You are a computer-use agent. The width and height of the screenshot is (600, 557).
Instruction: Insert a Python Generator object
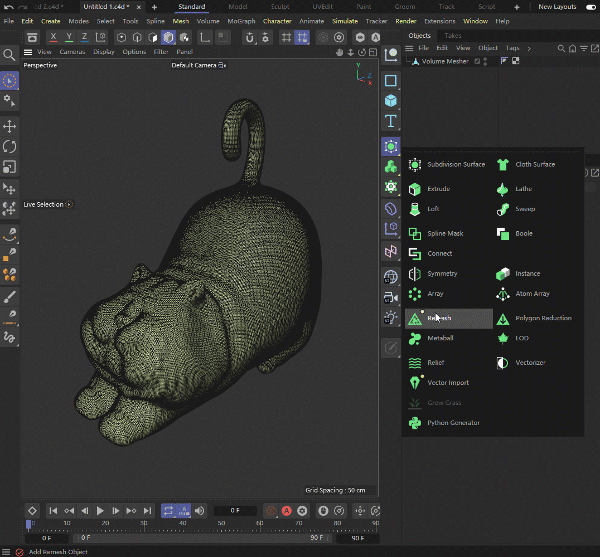(453, 423)
